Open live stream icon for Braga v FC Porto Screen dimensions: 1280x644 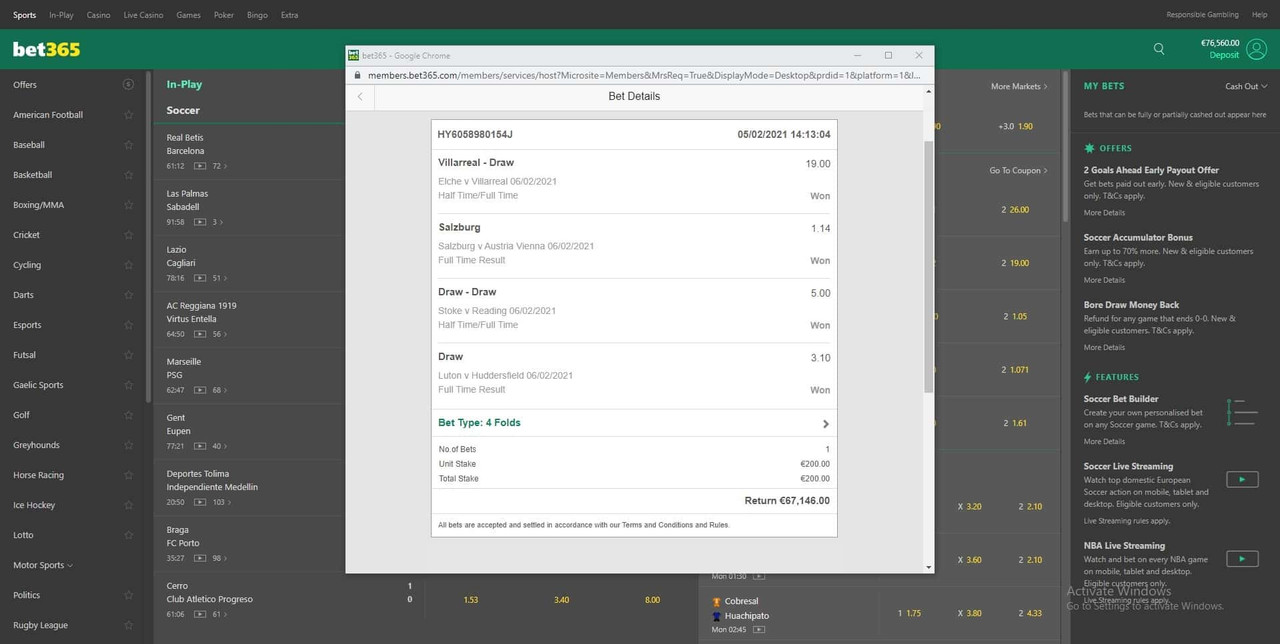point(200,558)
